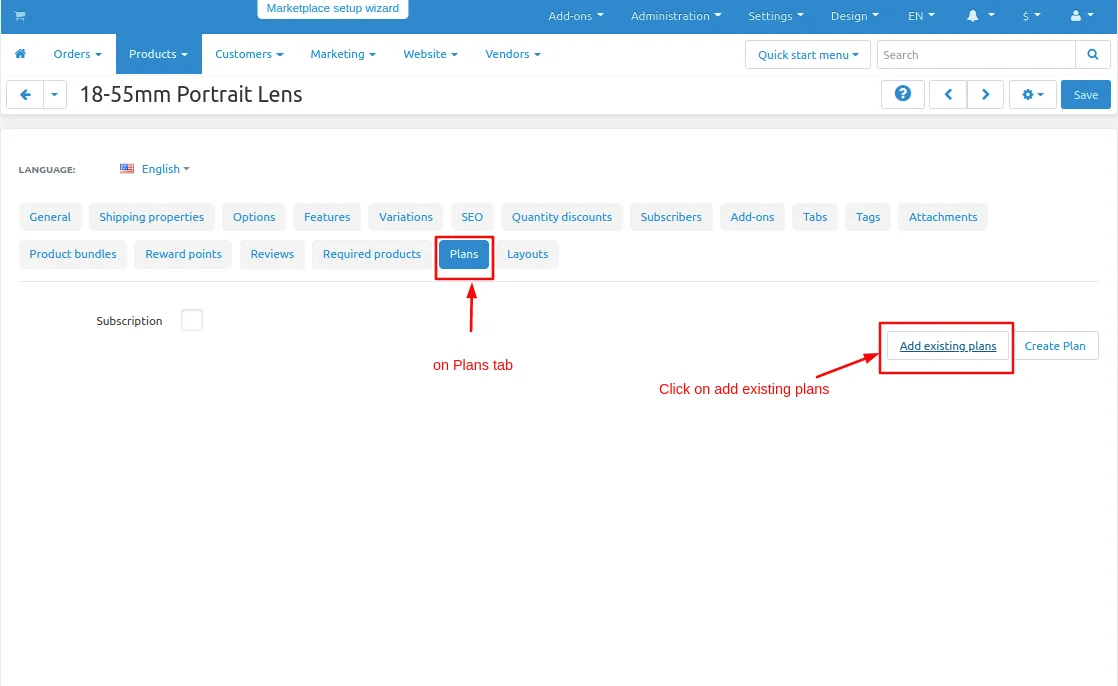
Task: Switch to the General tab
Action: [x=50, y=217]
